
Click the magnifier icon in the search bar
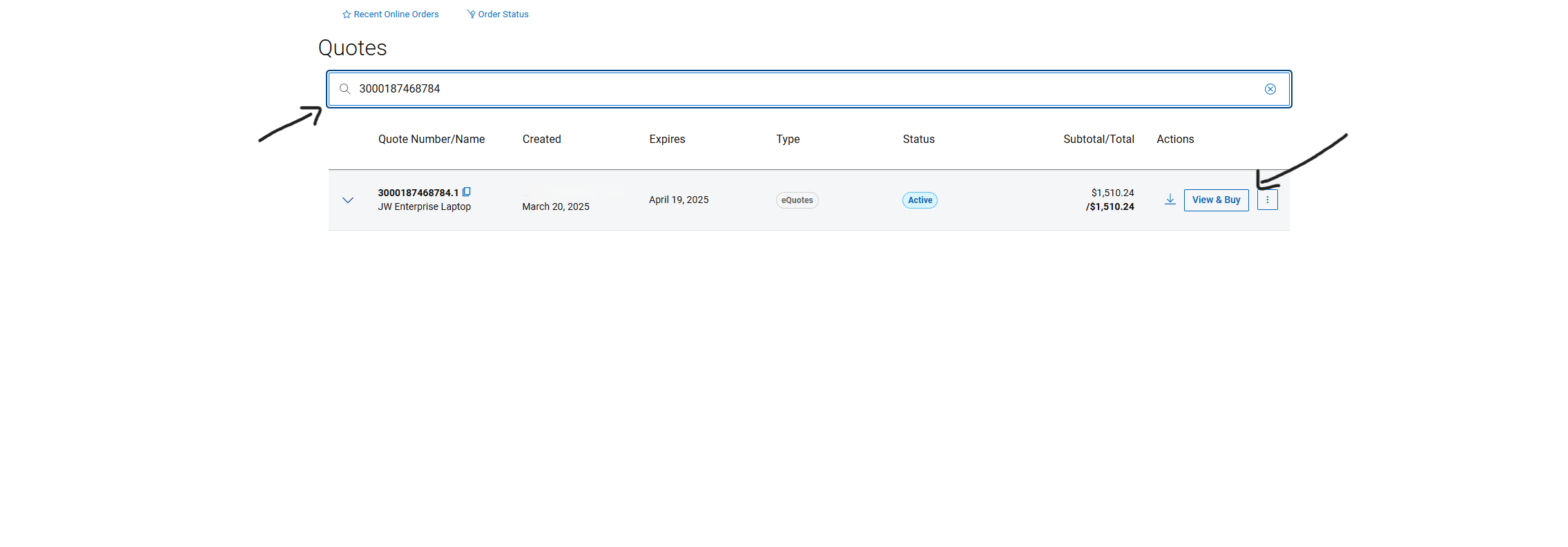(345, 89)
